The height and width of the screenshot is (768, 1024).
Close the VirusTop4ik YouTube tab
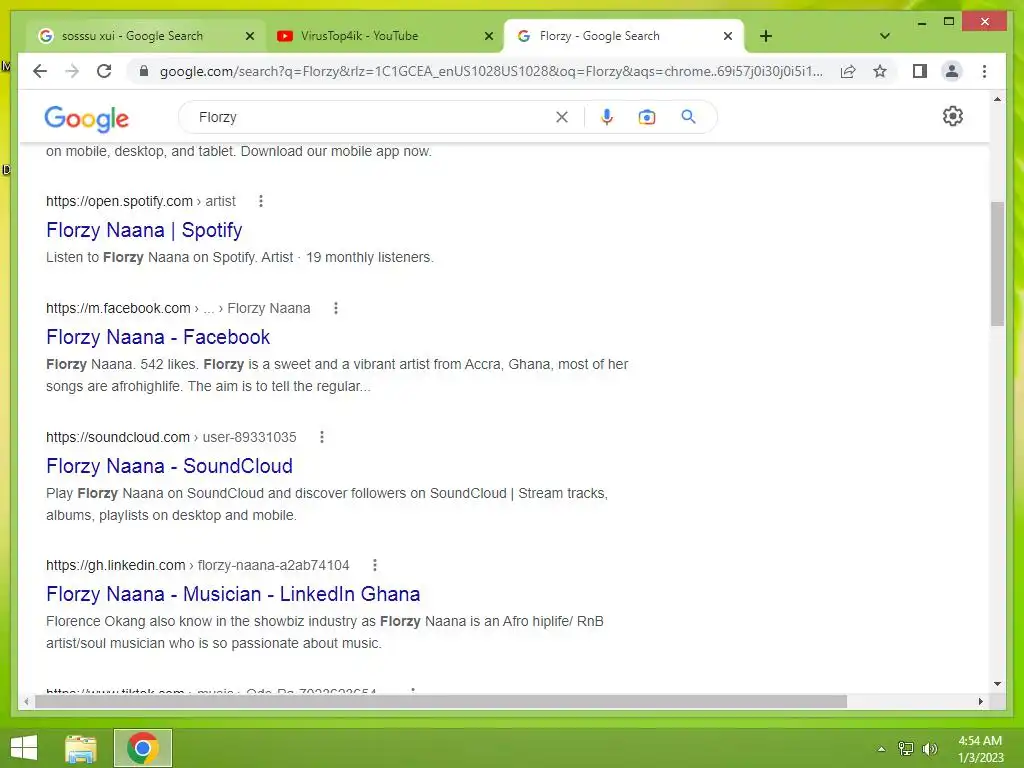click(x=488, y=36)
